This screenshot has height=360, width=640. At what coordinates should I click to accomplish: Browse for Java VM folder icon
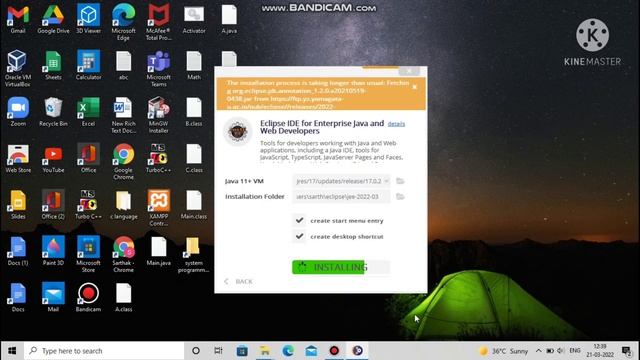[x=400, y=181]
